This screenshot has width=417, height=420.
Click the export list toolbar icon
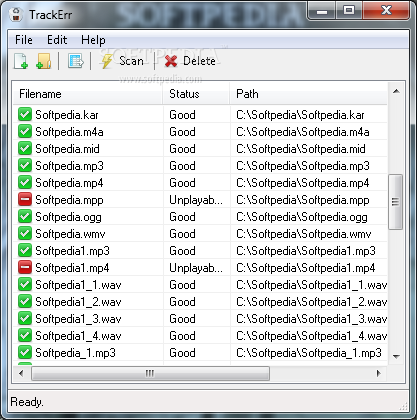pos(76,61)
